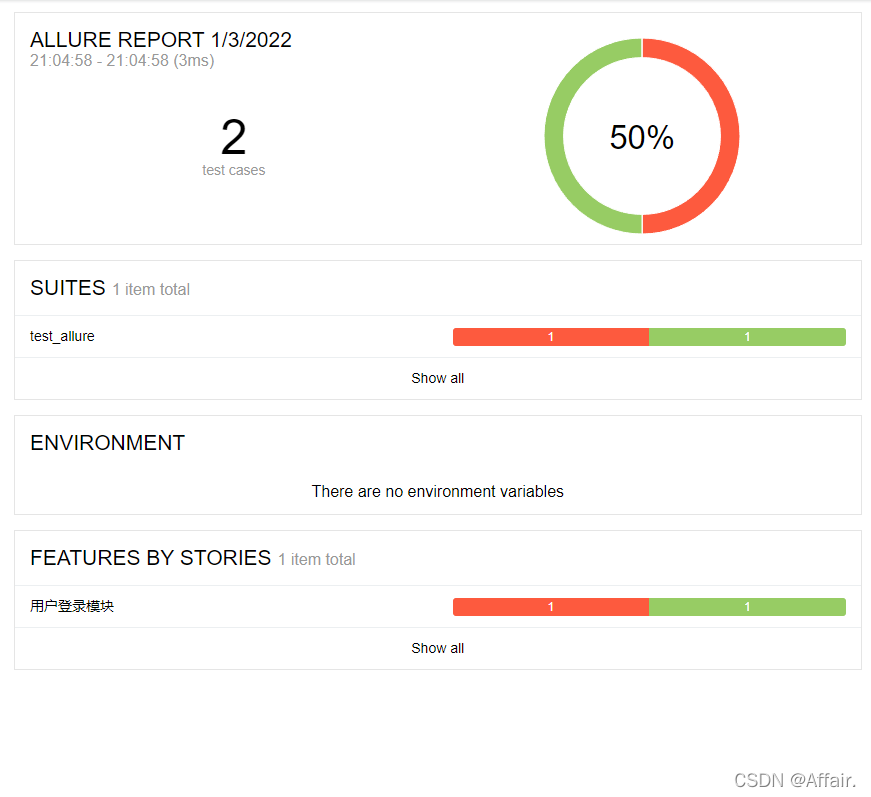Open the test_allure suite link
The height and width of the screenshot is (797, 871).
pyautogui.click(x=62, y=337)
